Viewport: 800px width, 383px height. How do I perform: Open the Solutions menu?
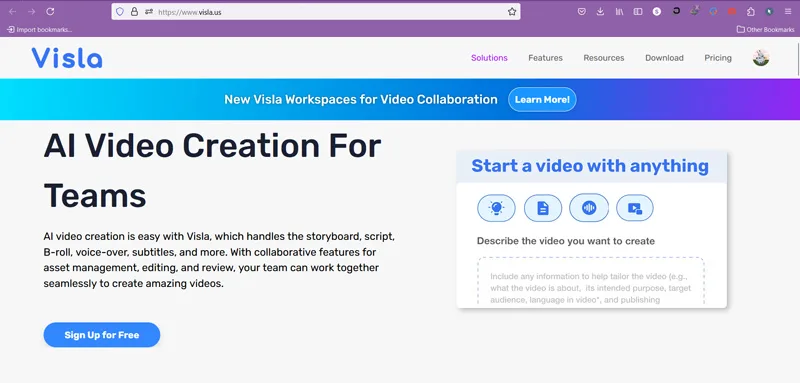click(x=489, y=58)
